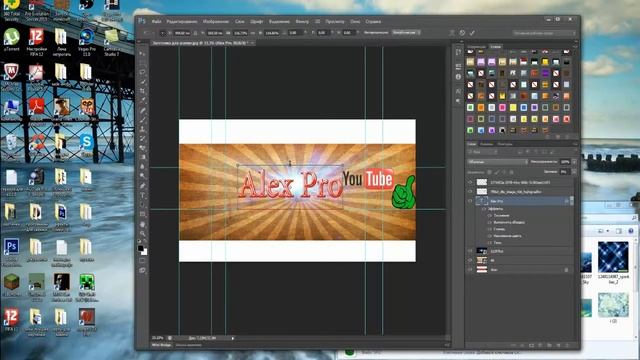The image size is (640, 360).
Task: Switch to the Контуры tab
Action: [505, 144]
